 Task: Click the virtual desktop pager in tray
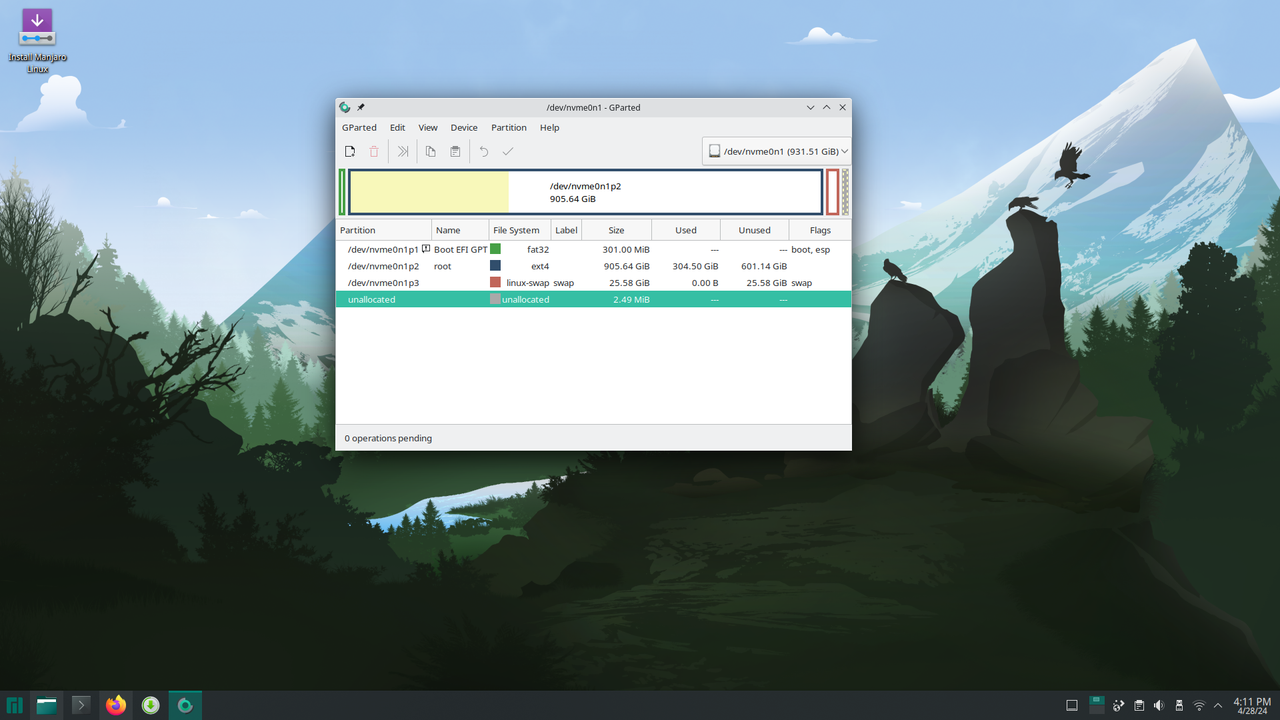(1096, 705)
